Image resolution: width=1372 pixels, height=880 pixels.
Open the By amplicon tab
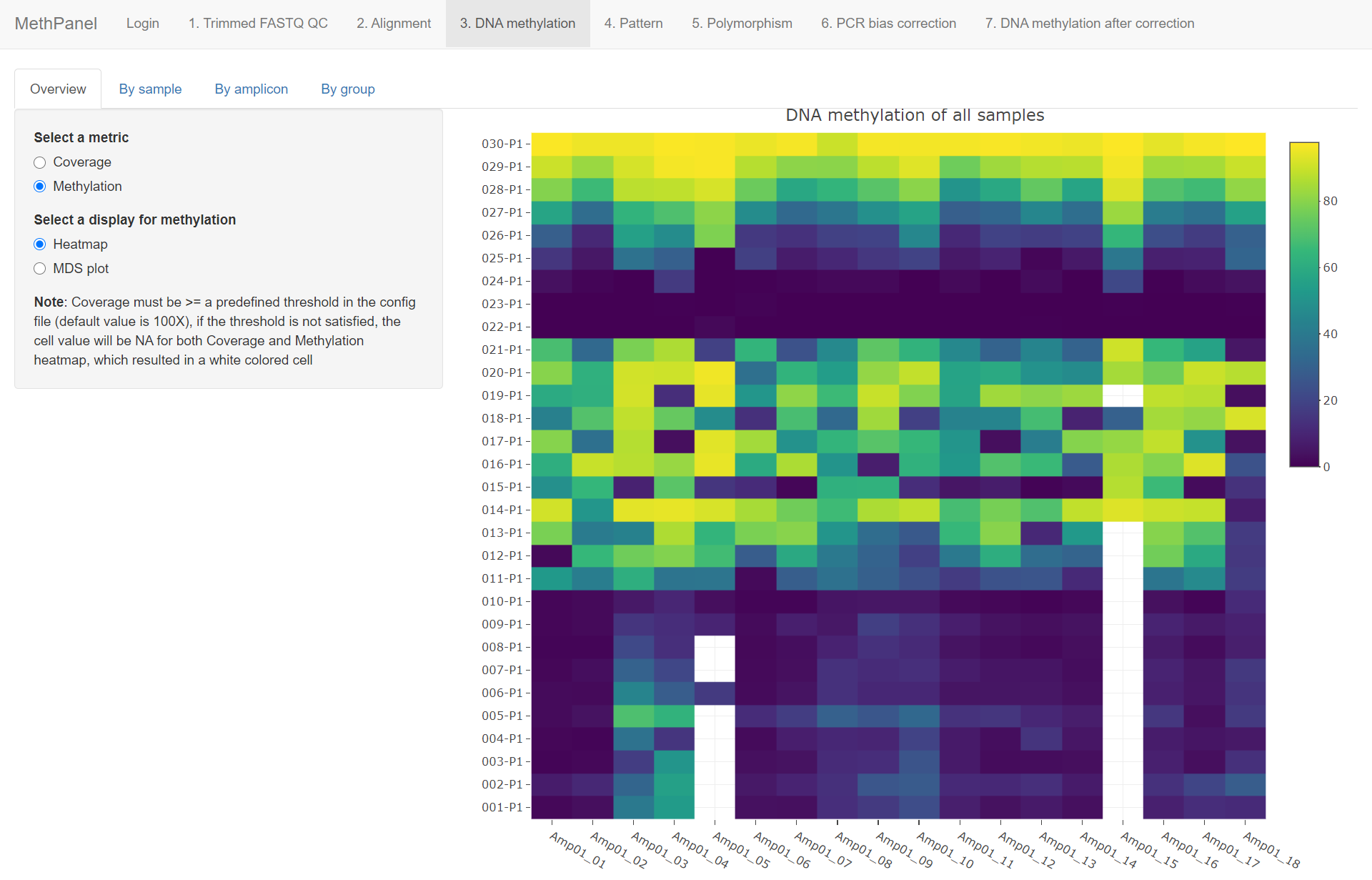click(251, 89)
